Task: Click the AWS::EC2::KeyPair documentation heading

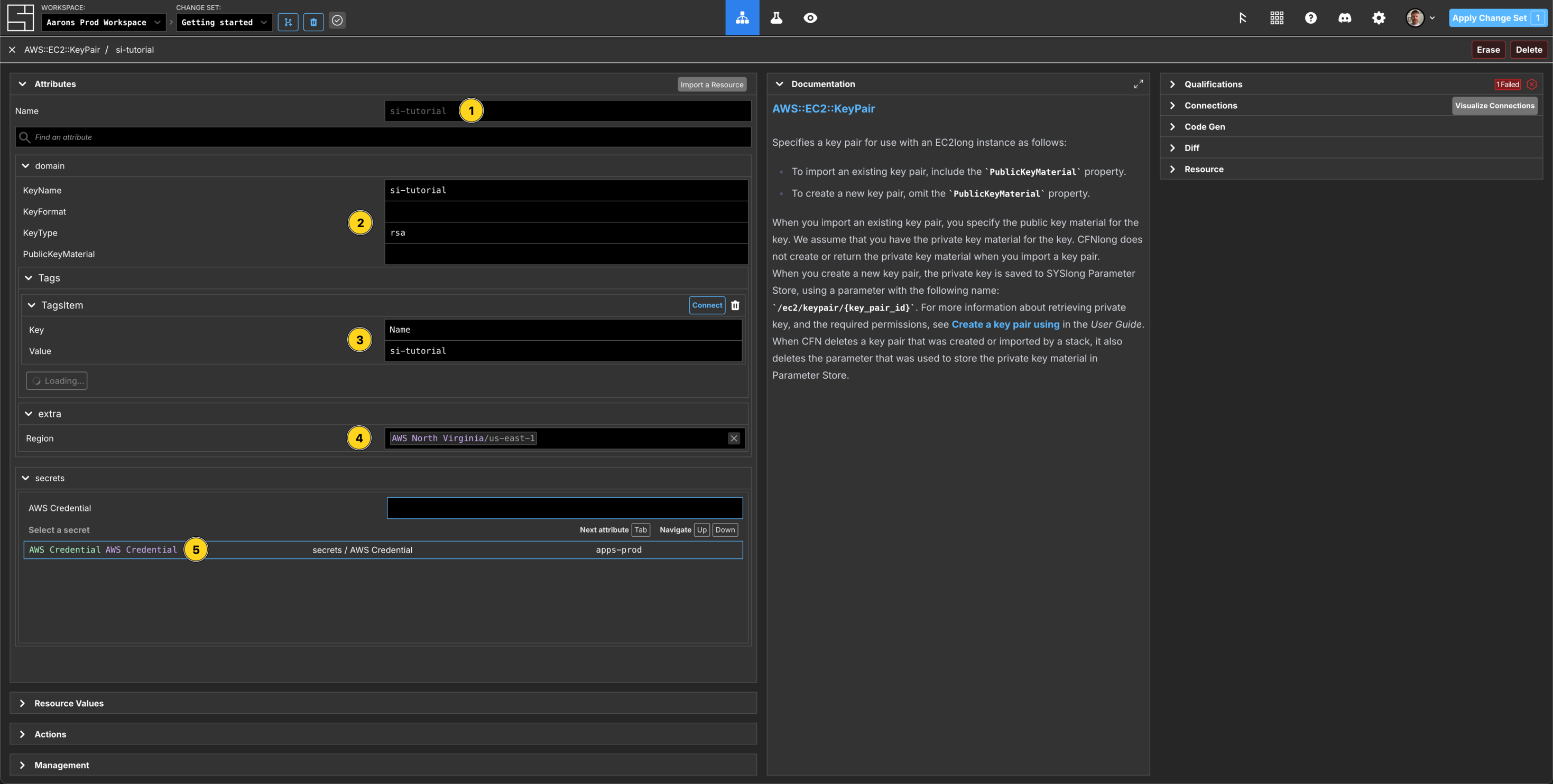Action: click(x=823, y=108)
